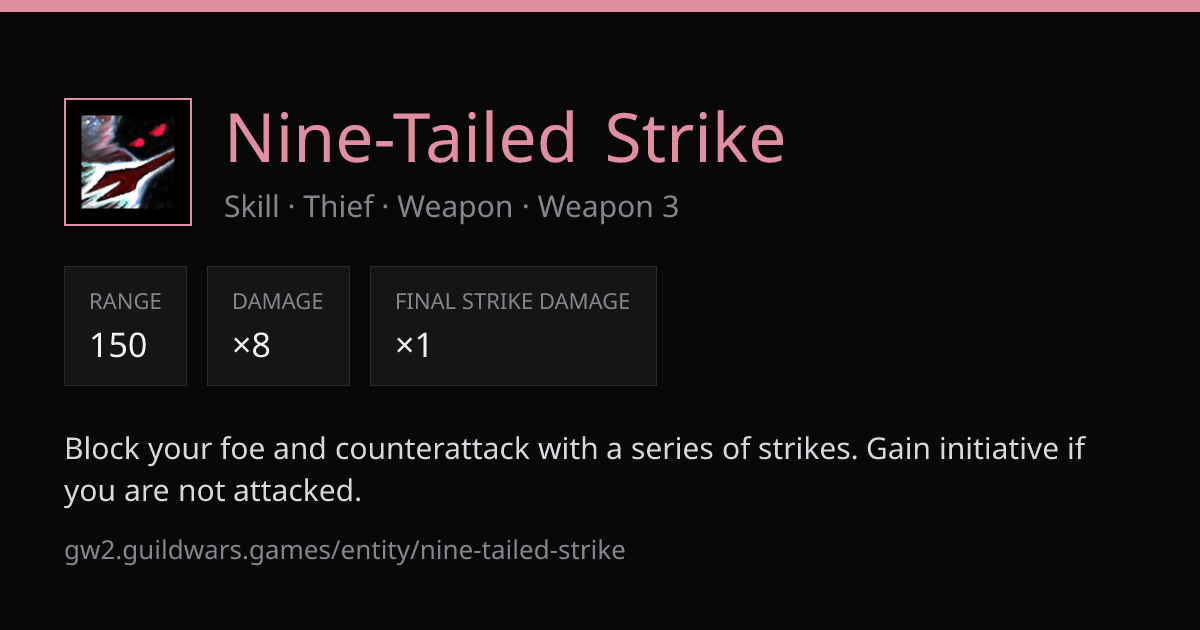Click the Skill breadcrumb label
The width and height of the screenshot is (1200, 630).
click(252, 207)
